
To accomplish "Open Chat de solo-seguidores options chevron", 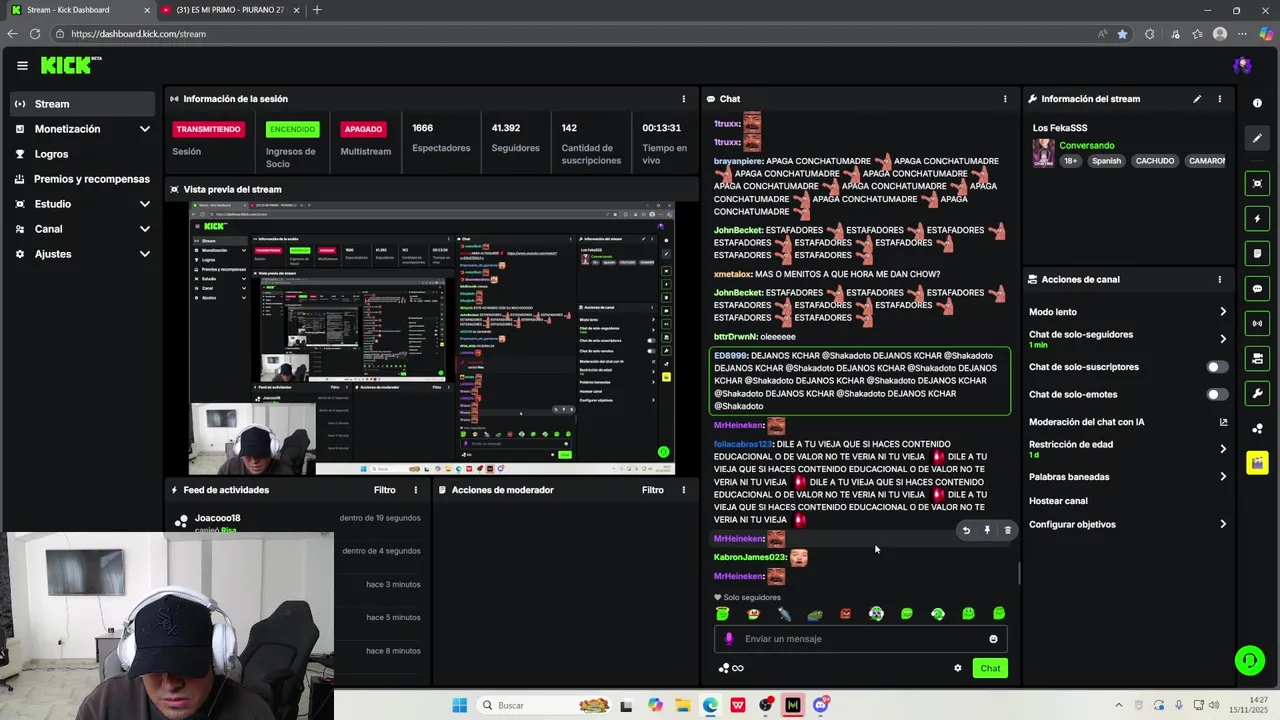I will pos(1222,339).
